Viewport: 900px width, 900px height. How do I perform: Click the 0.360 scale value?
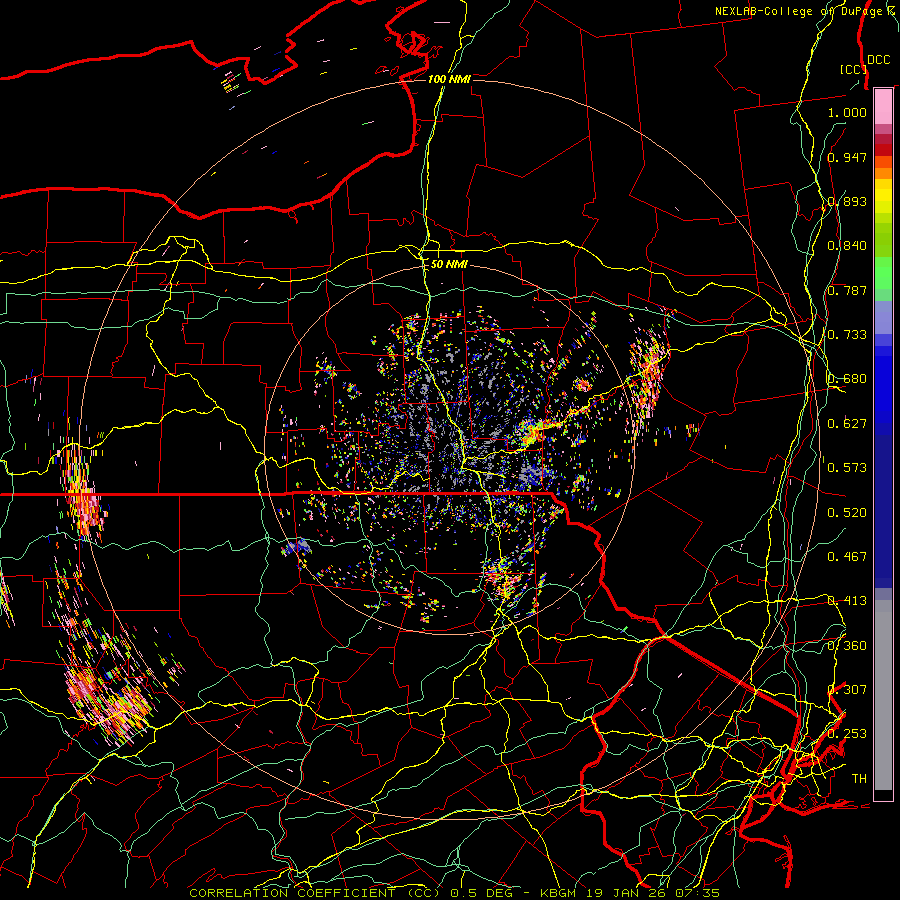pos(847,646)
